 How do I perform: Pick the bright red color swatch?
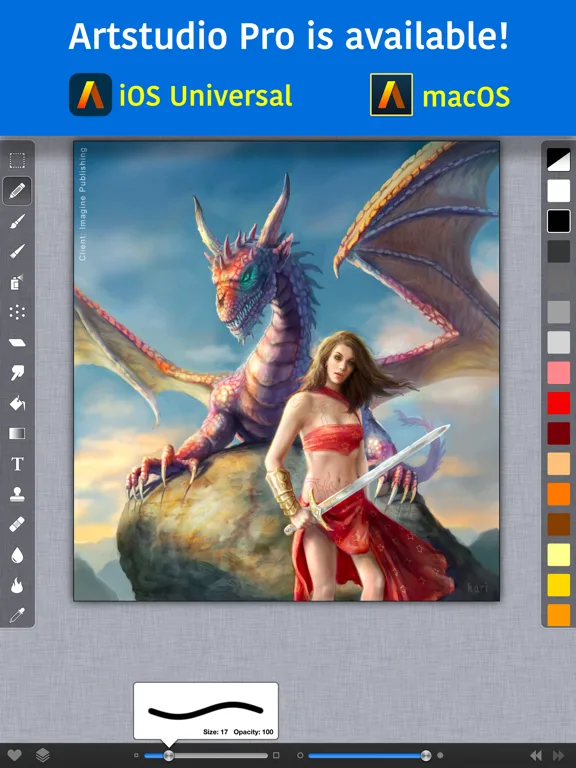tap(558, 403)
